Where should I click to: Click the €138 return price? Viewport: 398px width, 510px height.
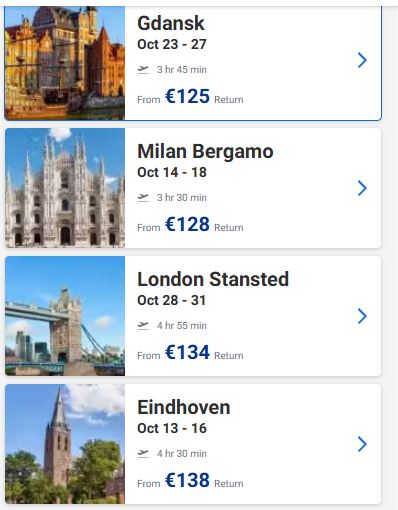pos(187,480)
